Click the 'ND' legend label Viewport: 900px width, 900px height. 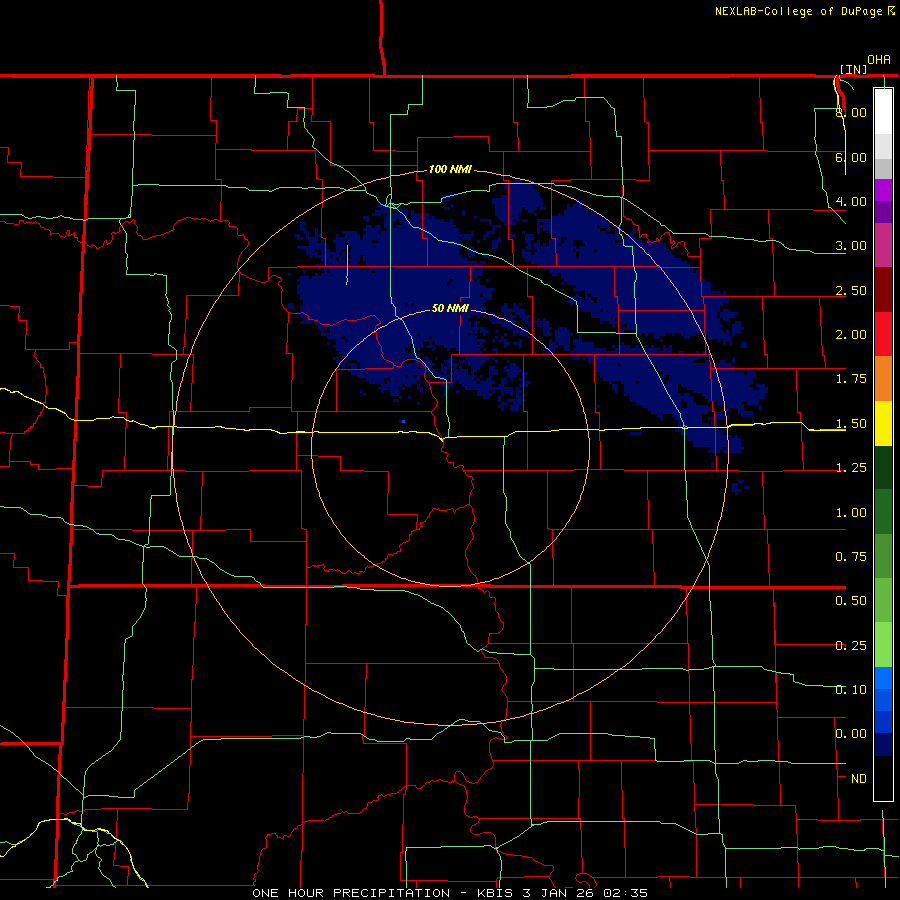[859, 779]
